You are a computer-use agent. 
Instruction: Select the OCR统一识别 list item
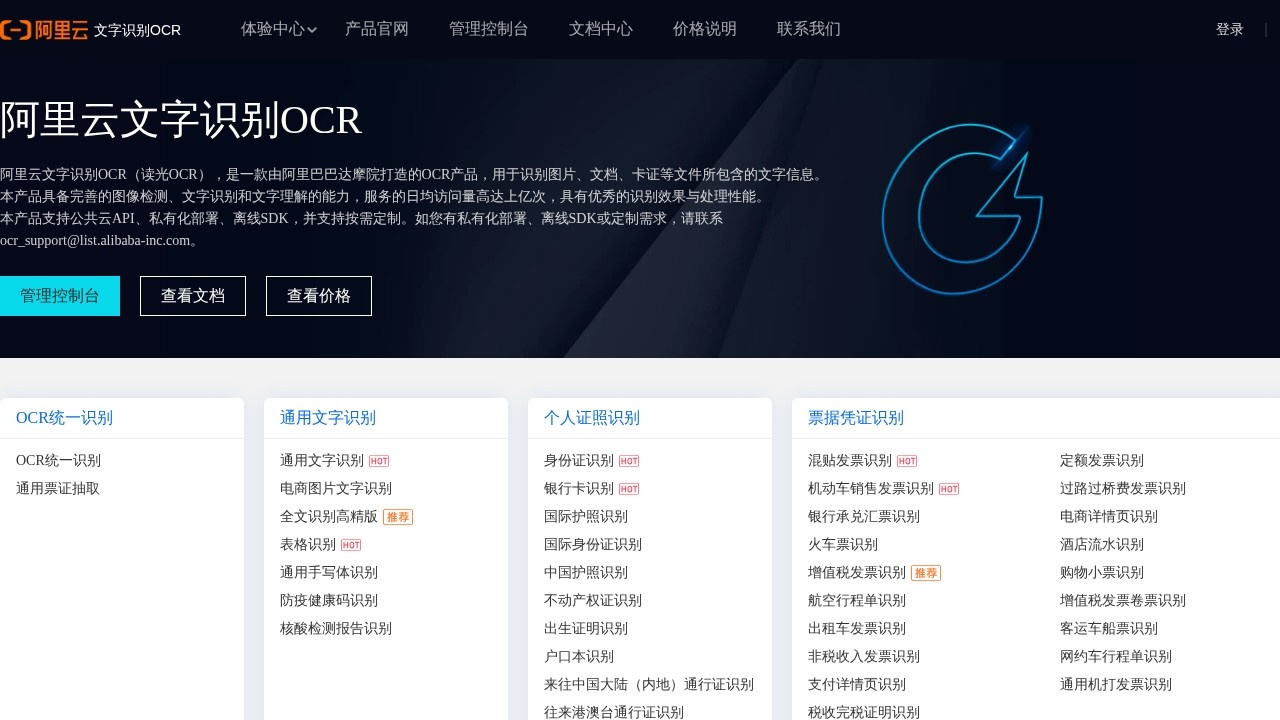click(x=58, y=461)
